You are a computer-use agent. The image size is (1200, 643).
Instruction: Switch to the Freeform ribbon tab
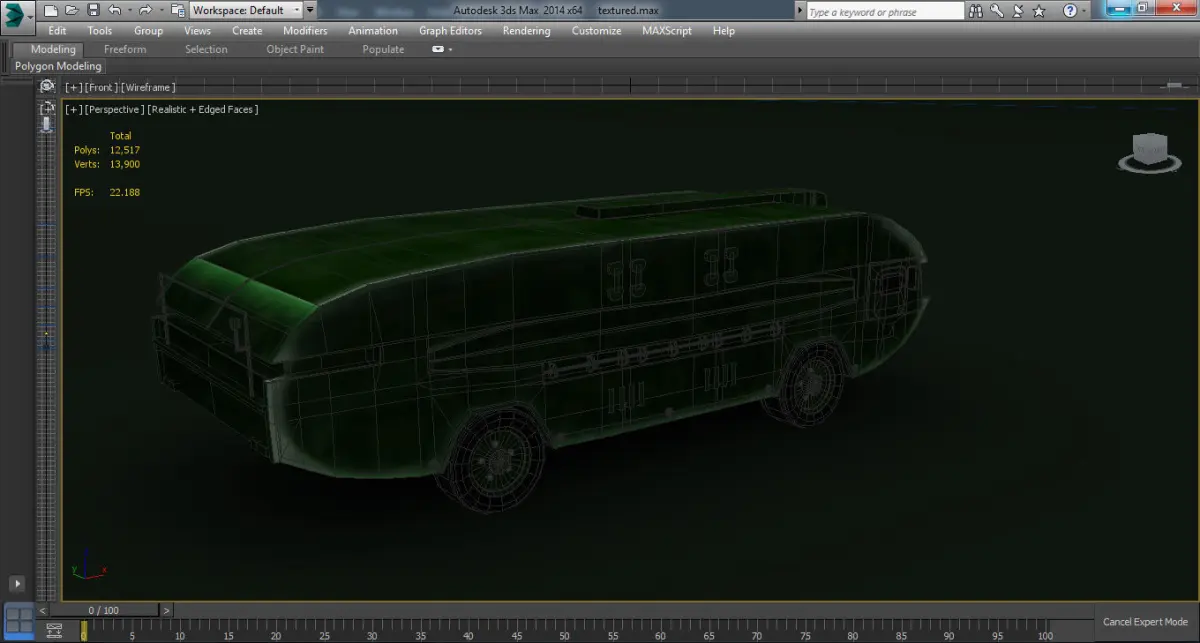click(125, 49)
